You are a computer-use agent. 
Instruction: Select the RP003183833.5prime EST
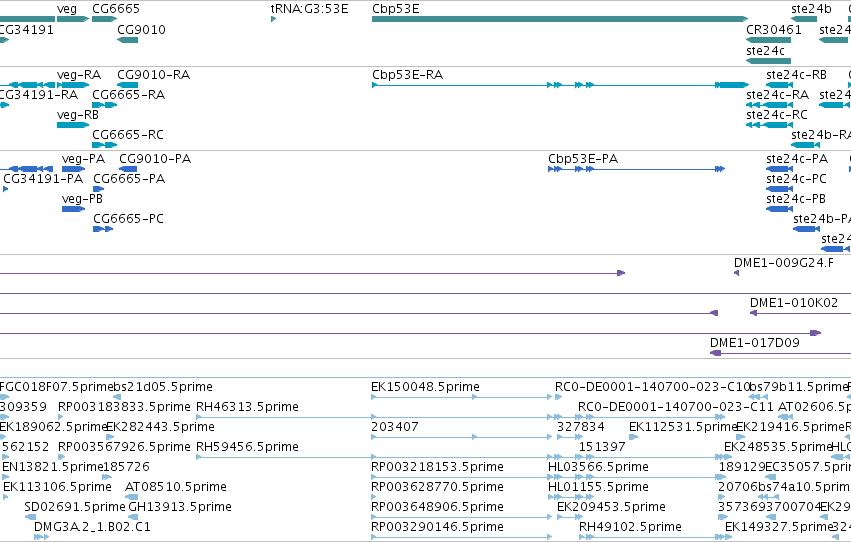click(61, 417)
